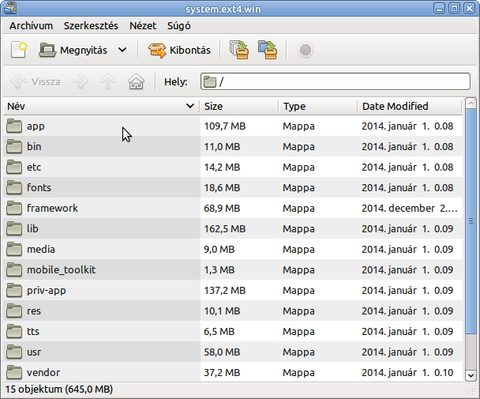Go to the home location icon

136,82
